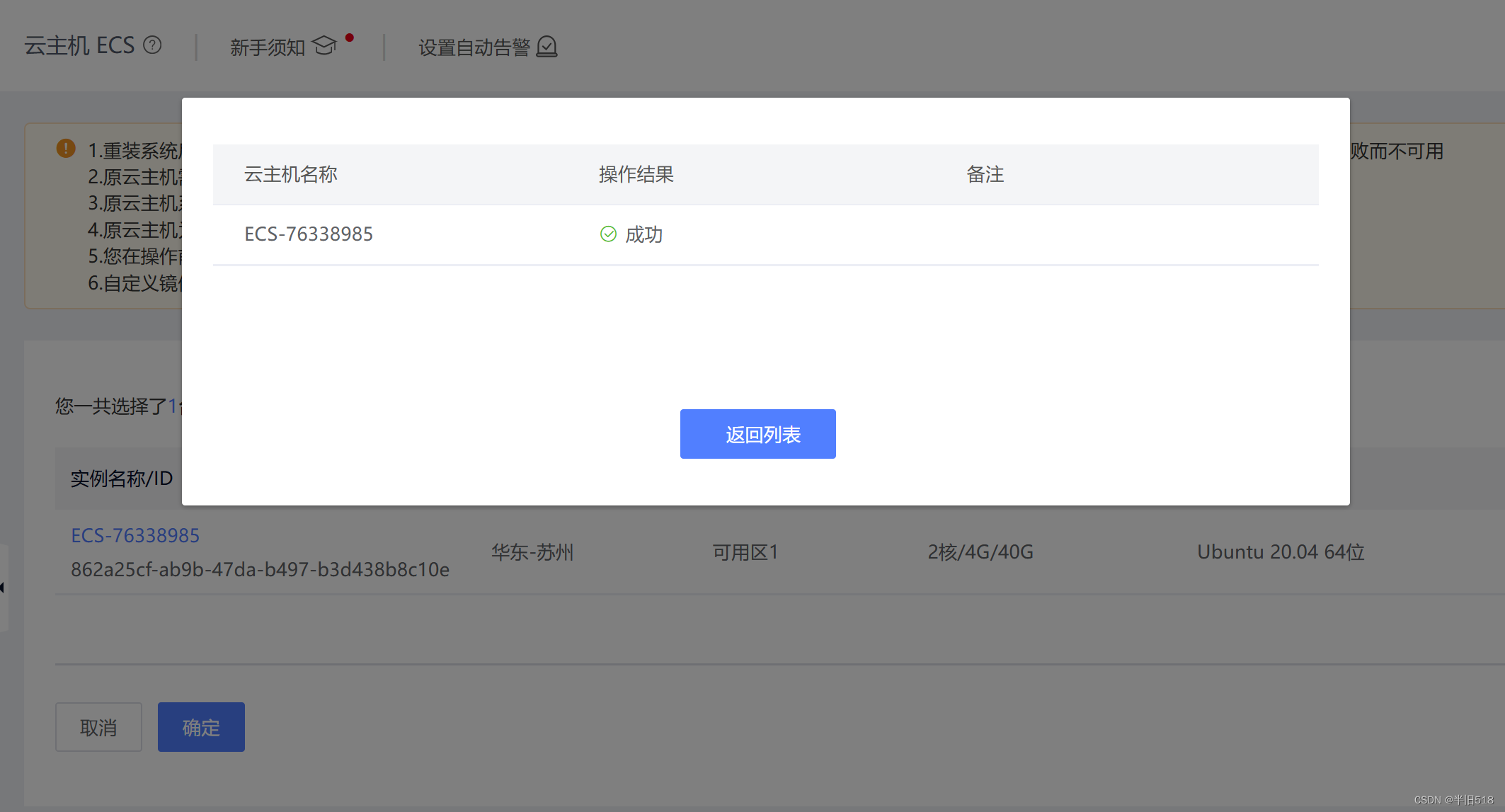
Task: Open the 设置自动告警 text link
Action: [474, 47]
